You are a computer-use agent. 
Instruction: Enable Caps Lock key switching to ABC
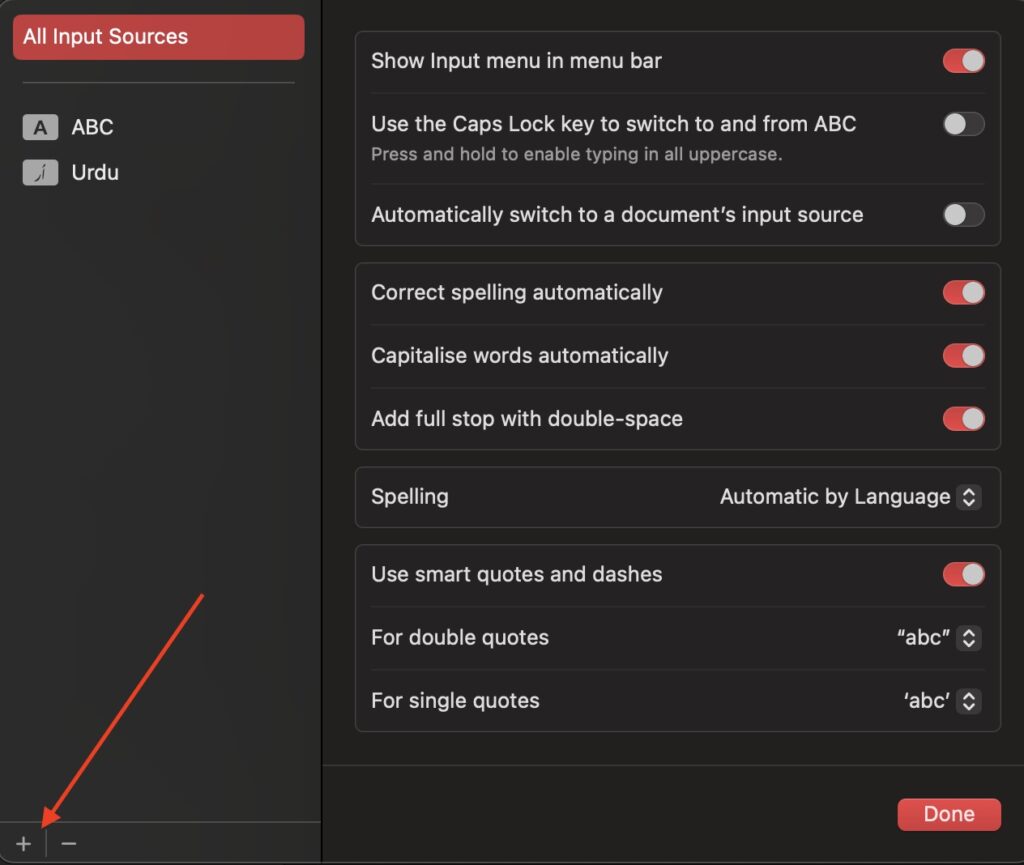pos(962,124)
